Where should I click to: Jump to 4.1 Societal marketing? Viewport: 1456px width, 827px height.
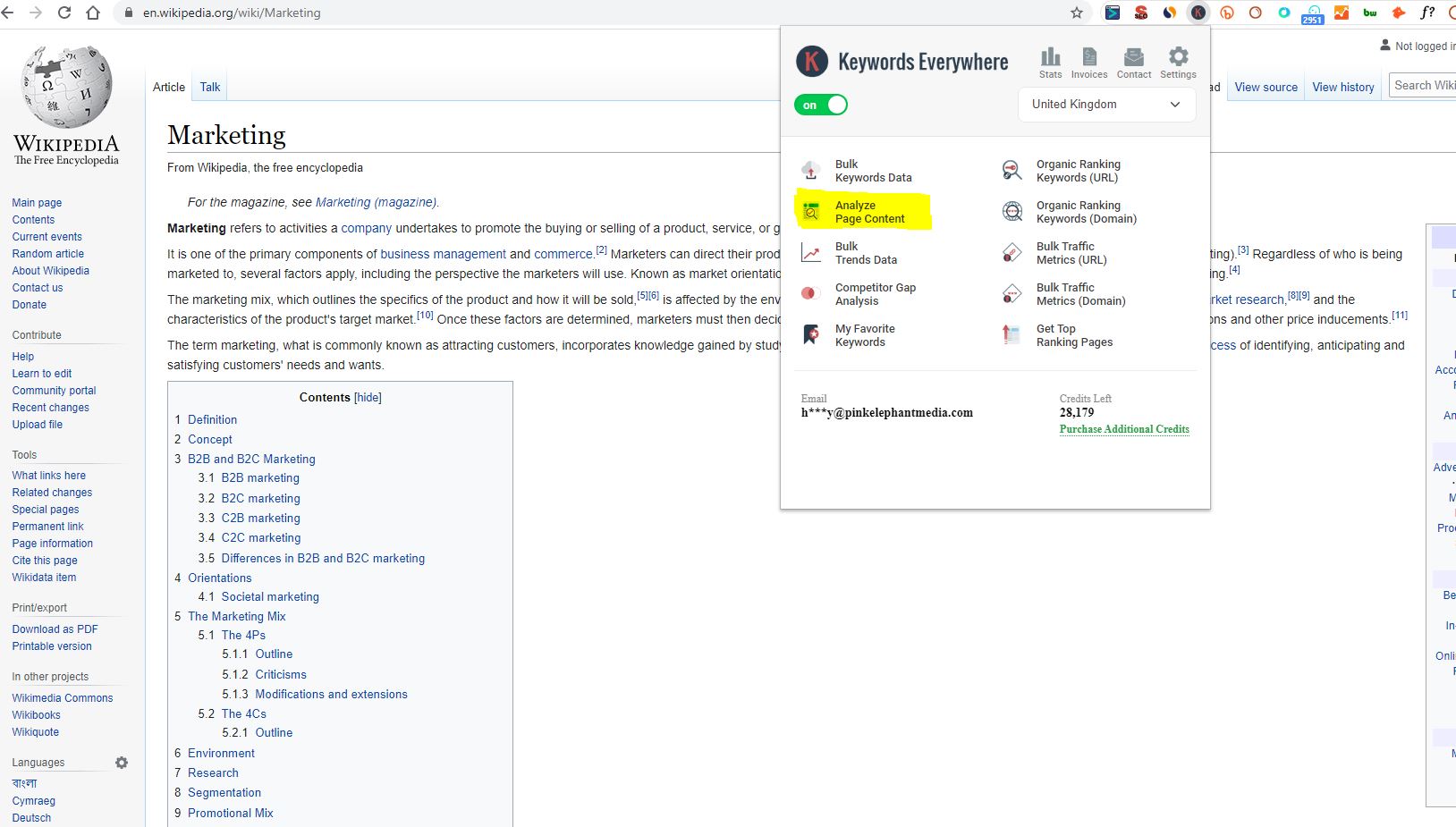pyautogui.click(x=270, y=596)
